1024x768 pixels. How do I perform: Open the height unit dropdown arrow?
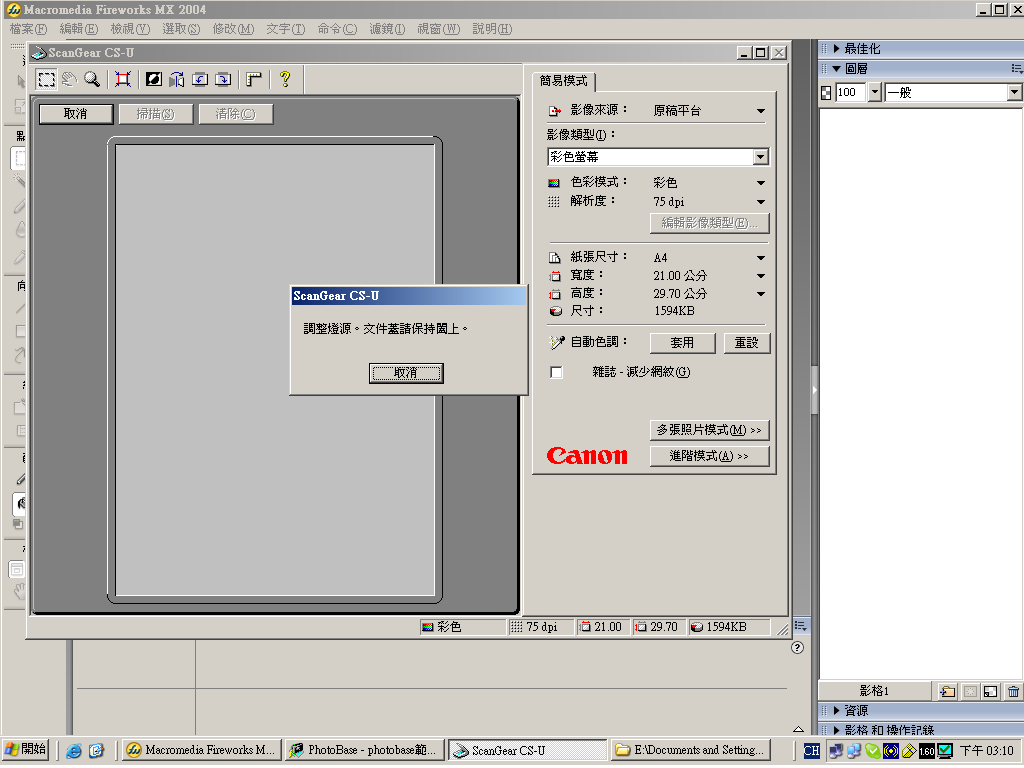tap(761, 294)
